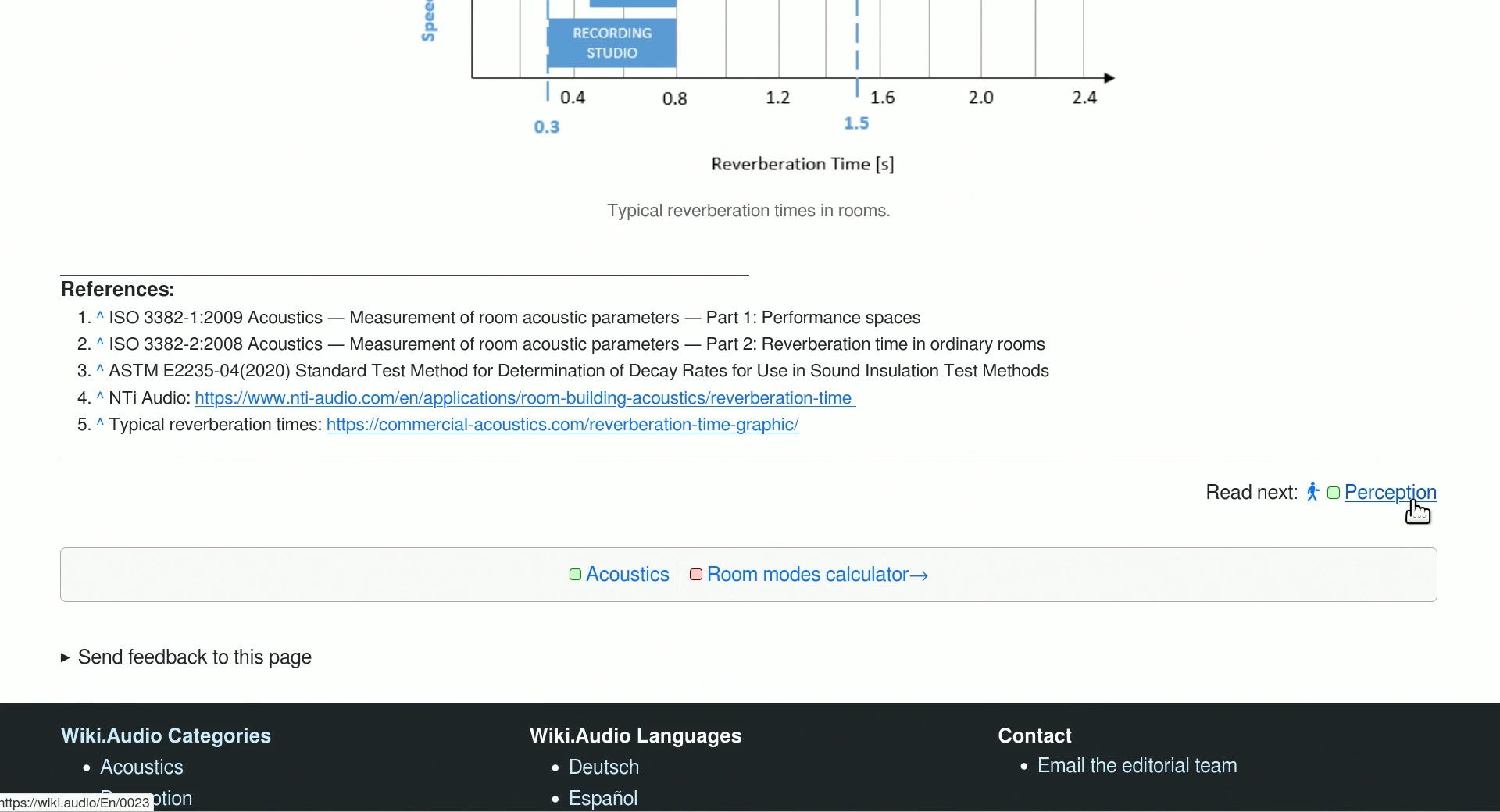The image size is (1500, 812).
Task: Select Español under Wiki.Audio Languages
Action: pyautogui.click(x=603, y=799)
